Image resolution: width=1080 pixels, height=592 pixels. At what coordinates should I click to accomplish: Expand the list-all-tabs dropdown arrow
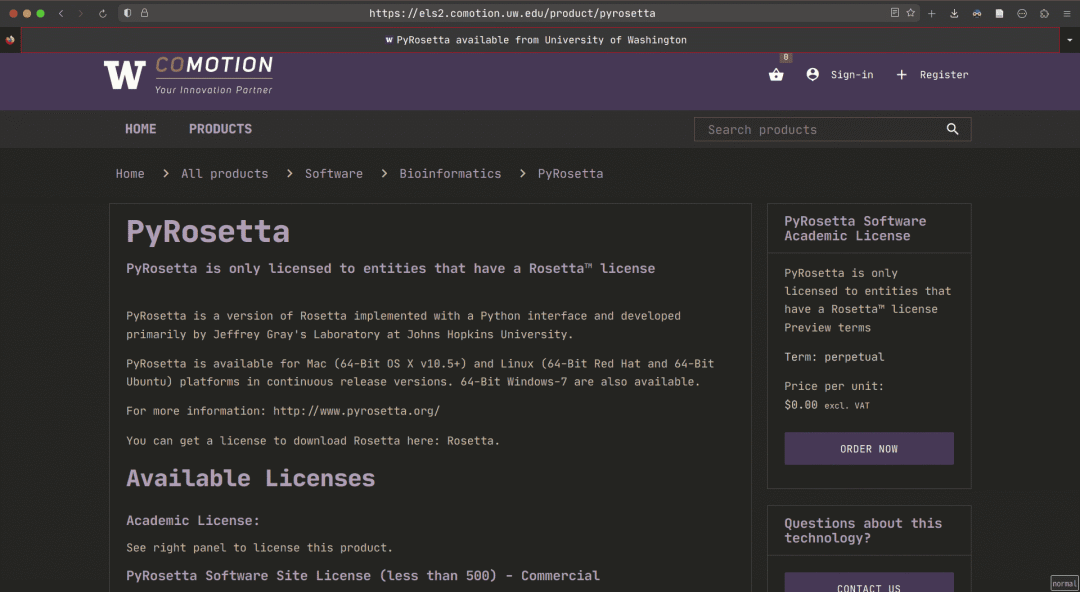pos(1070,40)
